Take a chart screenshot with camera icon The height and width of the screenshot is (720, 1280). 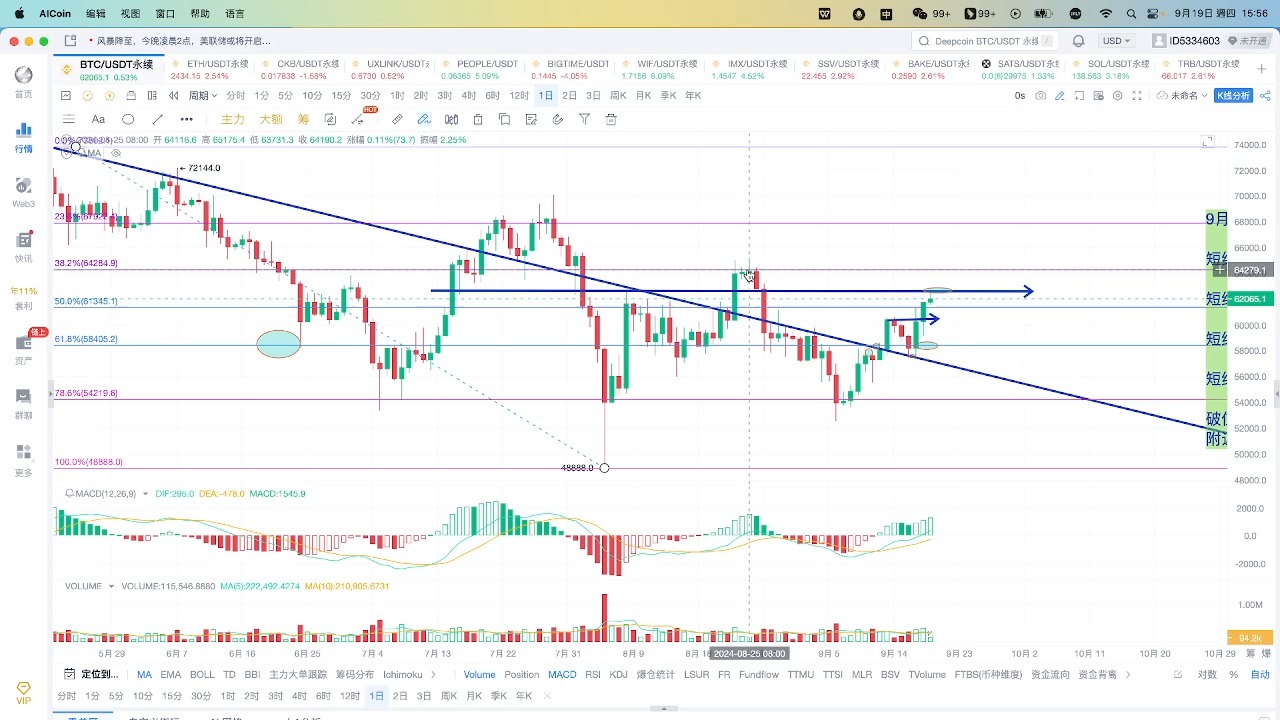click(x=1041, y=96)
